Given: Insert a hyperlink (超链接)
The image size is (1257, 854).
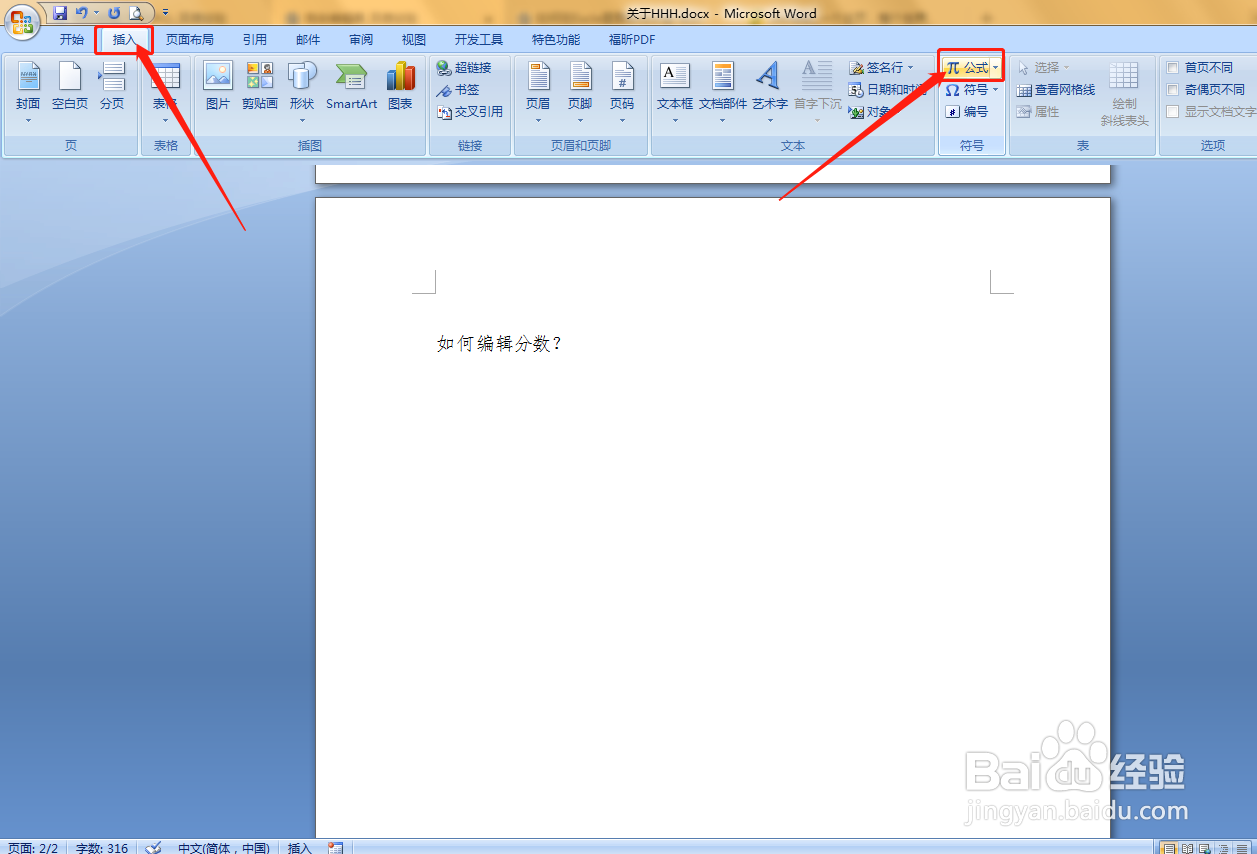Looking at the screenshot, I should [464, 68].
